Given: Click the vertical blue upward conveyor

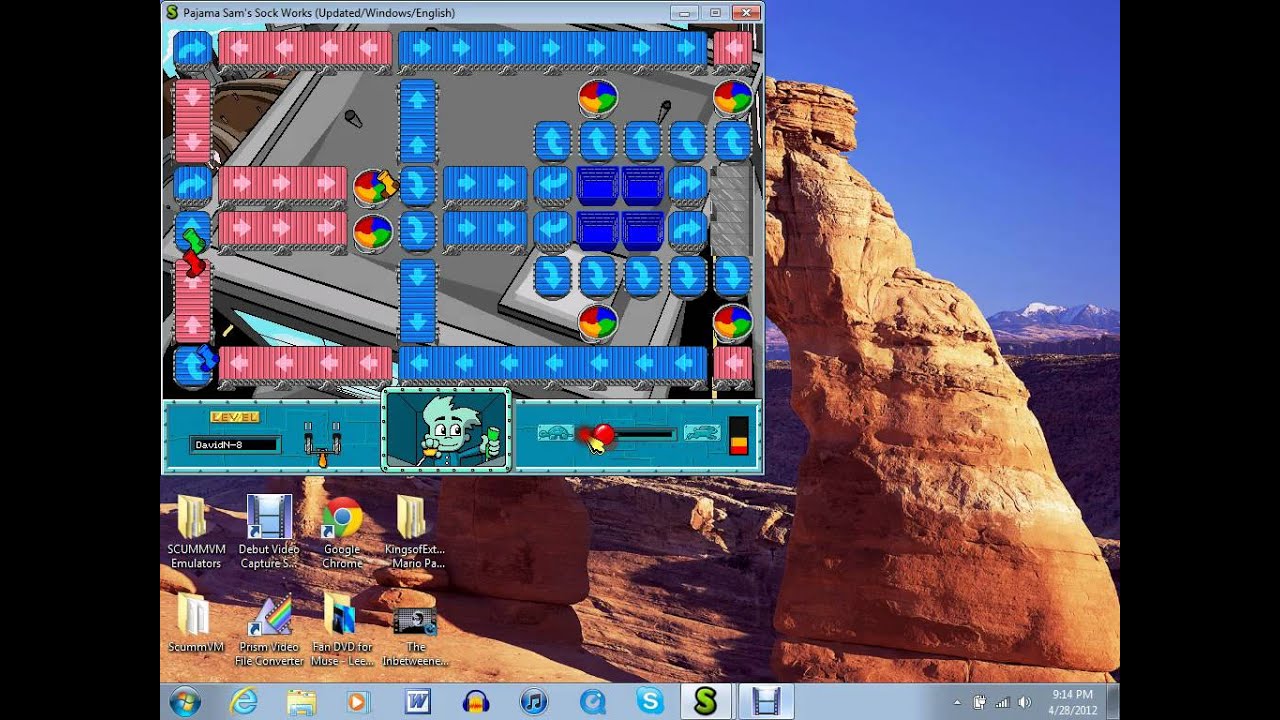Looking at the screenshot, I should click(x=418, y=119).
